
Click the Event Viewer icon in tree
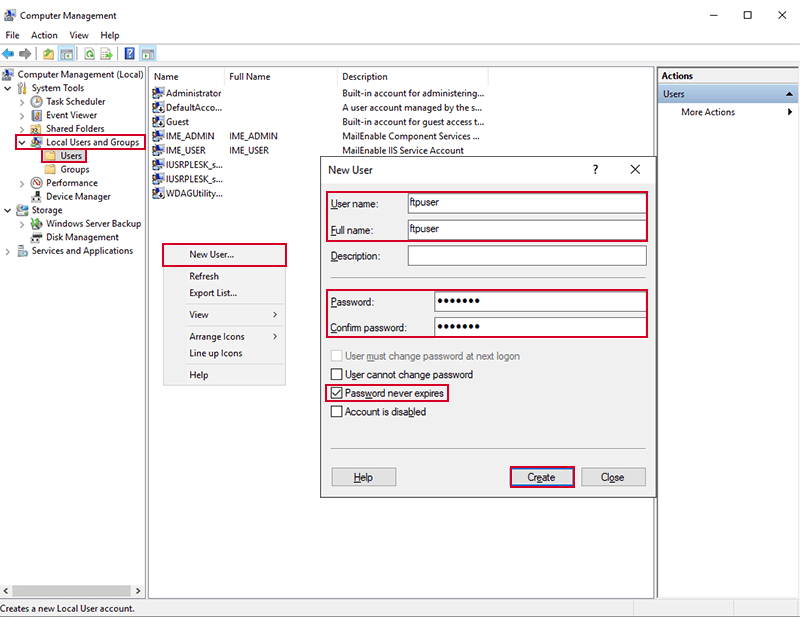pos(36,115)
